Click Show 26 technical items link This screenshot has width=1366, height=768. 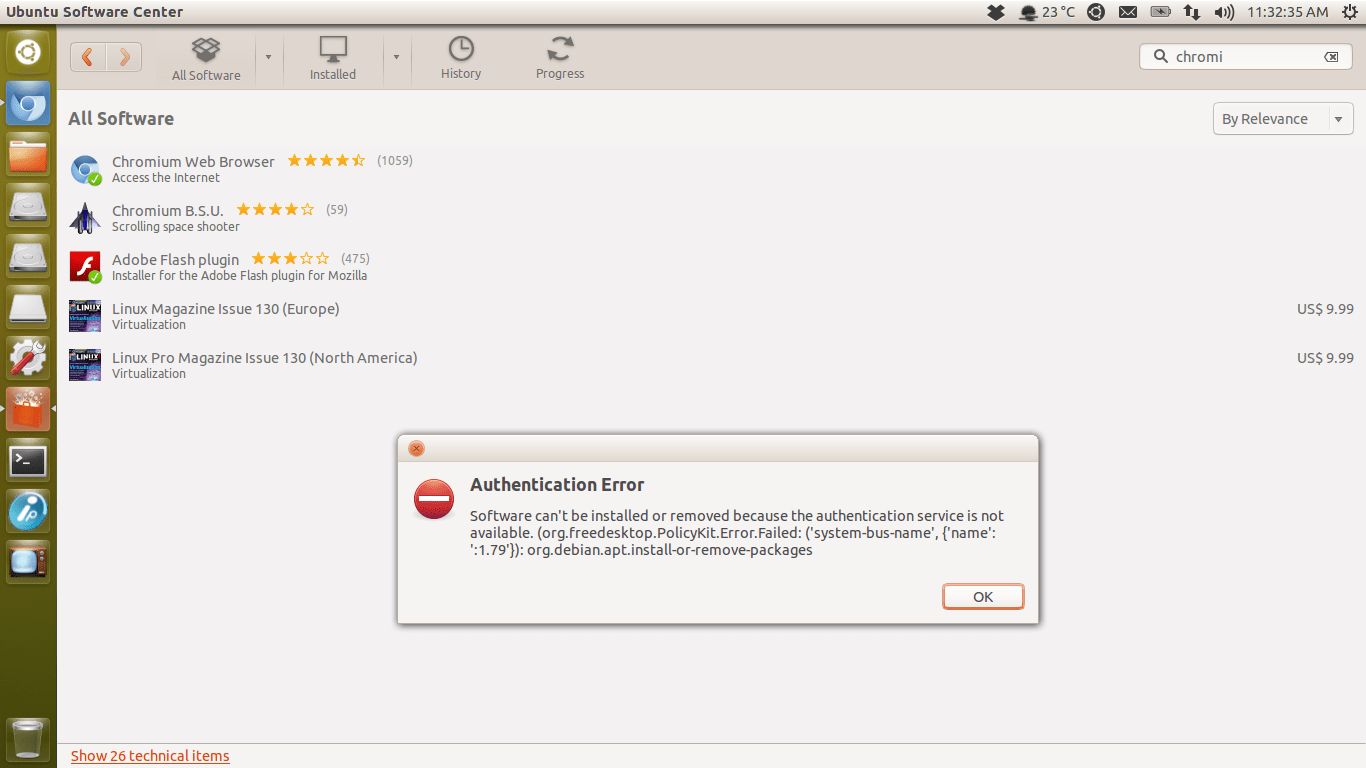(150, 756)
